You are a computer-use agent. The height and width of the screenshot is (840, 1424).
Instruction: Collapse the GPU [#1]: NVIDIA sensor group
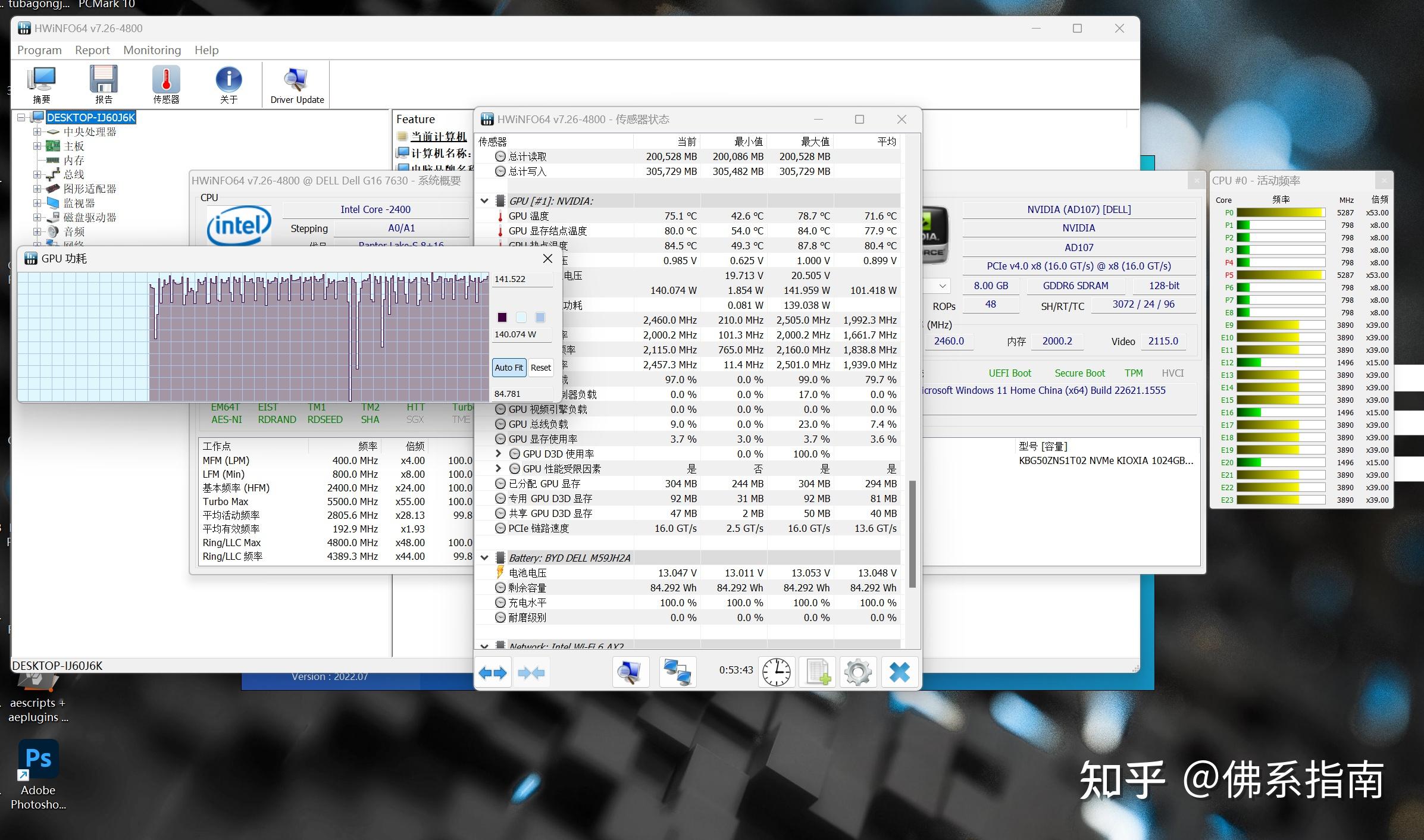[484, 201]
